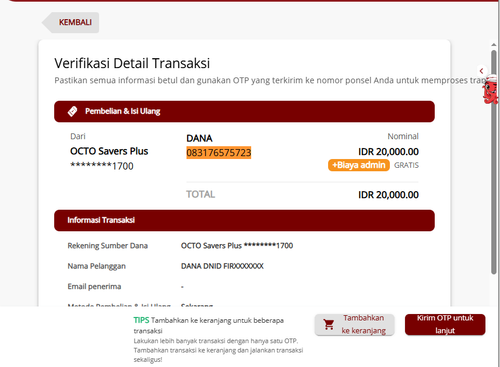Click customer name DANA DNID FIRXXXXXXX
Image resolution: width=500 pixels, height=367 pixels.
point(222,266)
